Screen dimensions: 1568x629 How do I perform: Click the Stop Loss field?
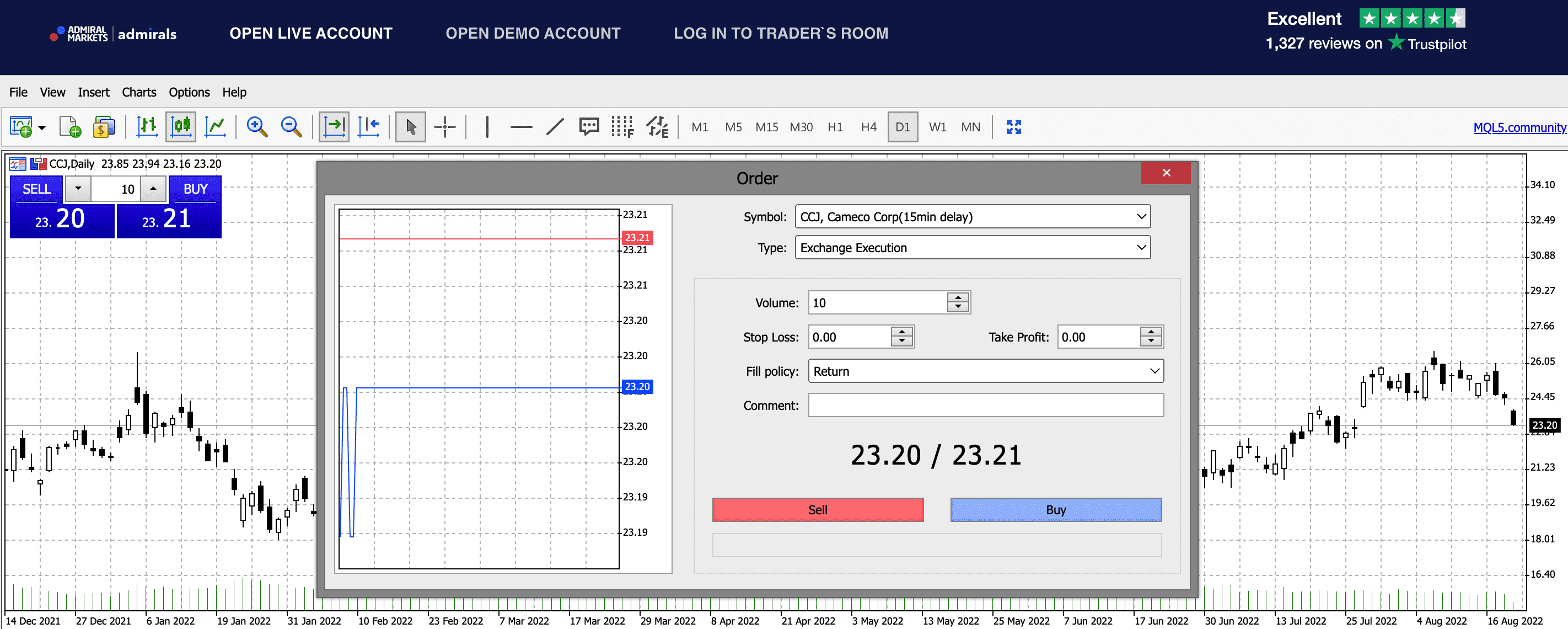[849, 337]
